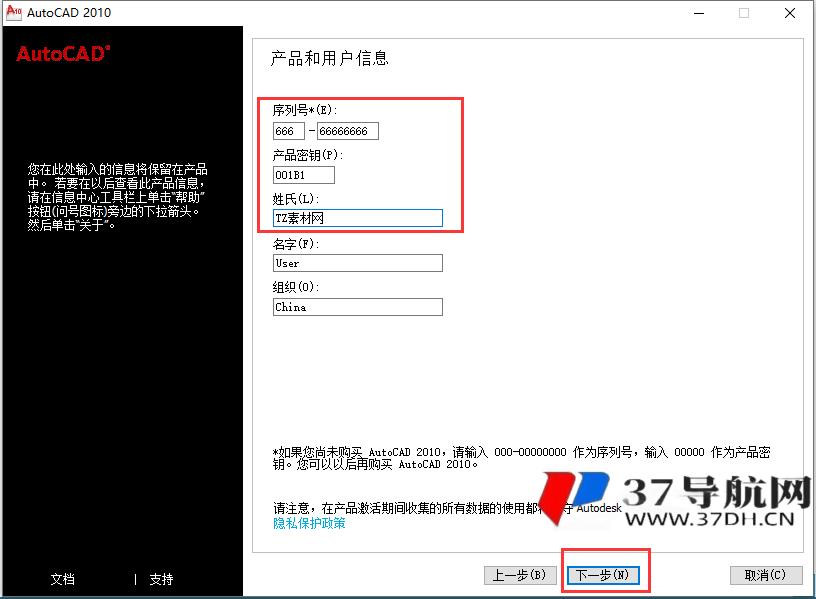Click the AutoCAD 2010 title bar icon

tap(12, 13)
